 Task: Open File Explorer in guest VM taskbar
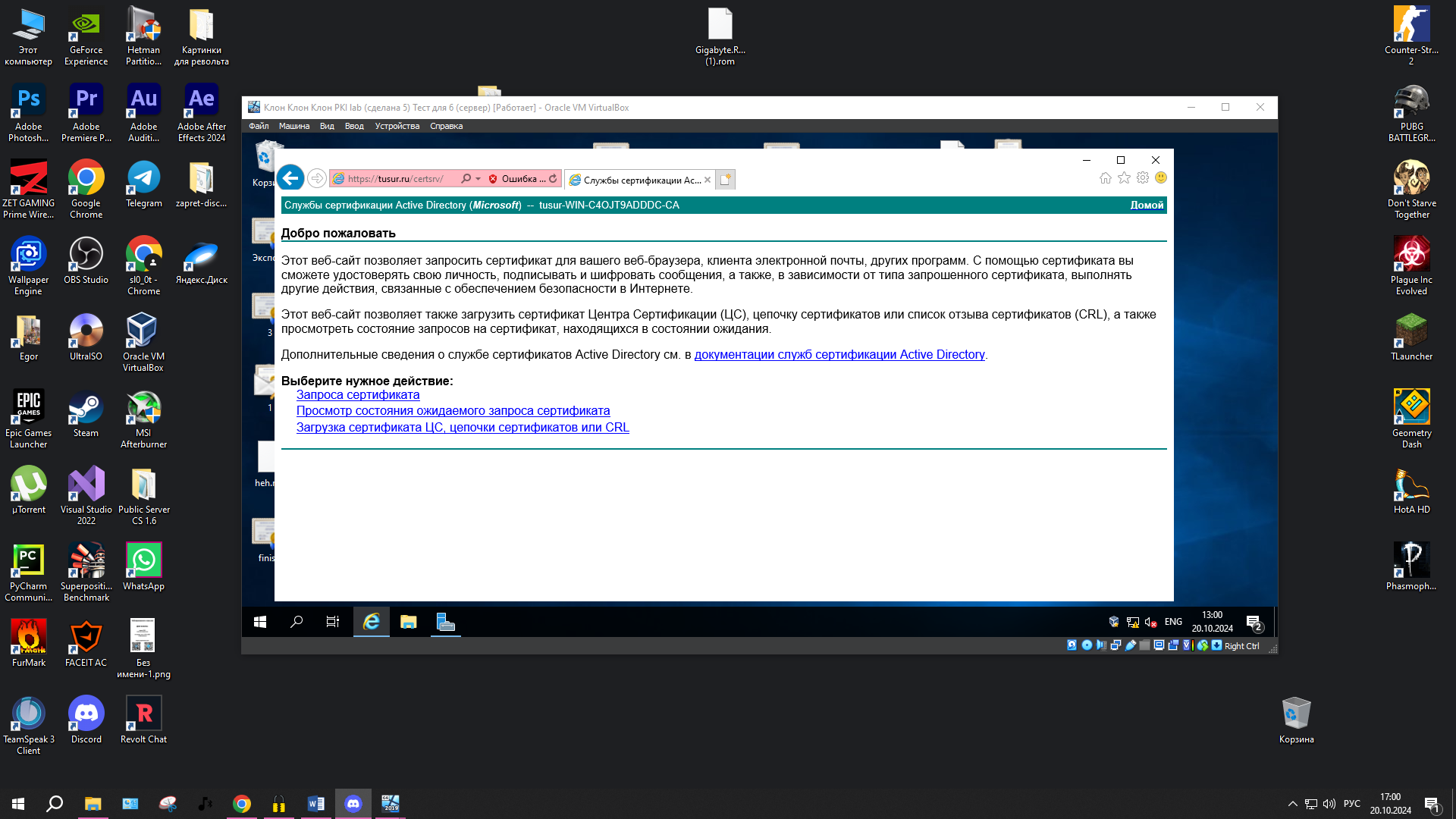point(409,622)
